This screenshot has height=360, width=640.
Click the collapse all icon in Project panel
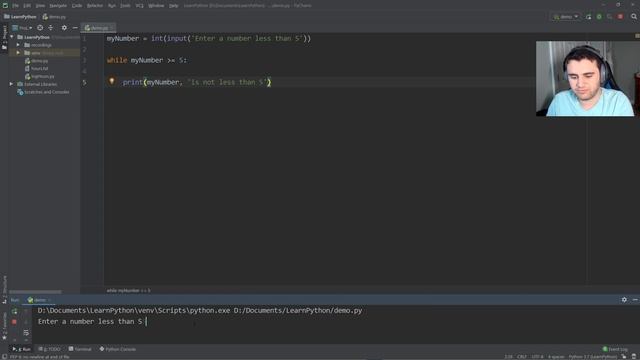[x=51, y=28]
